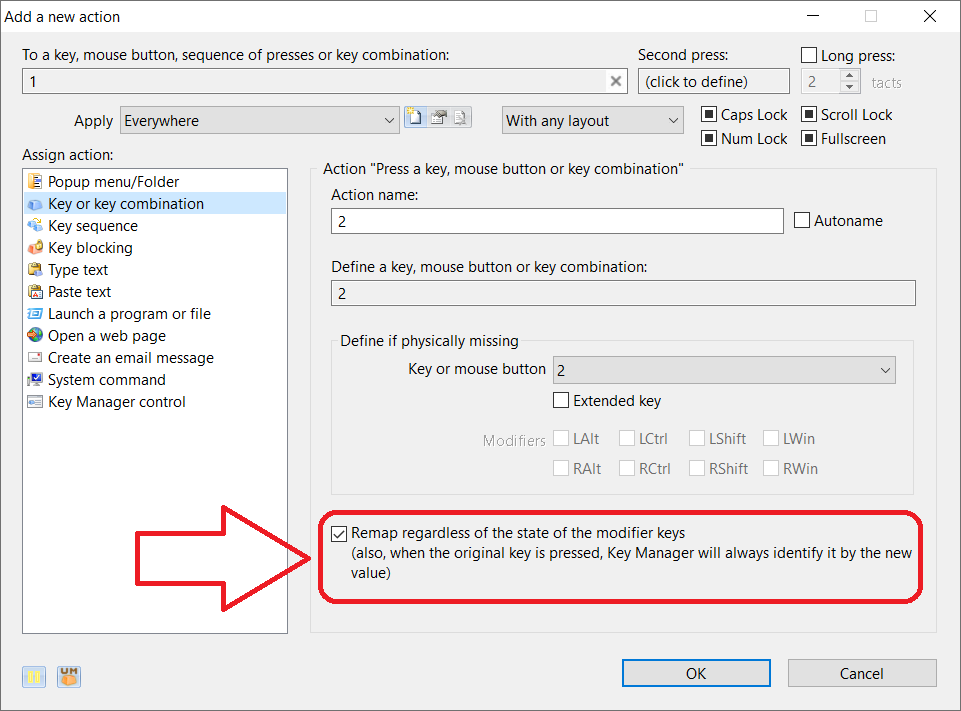The width and height of the screenshot is (961, 711).
Task: Check the LWin modifier box
Action: click(770, 438)
